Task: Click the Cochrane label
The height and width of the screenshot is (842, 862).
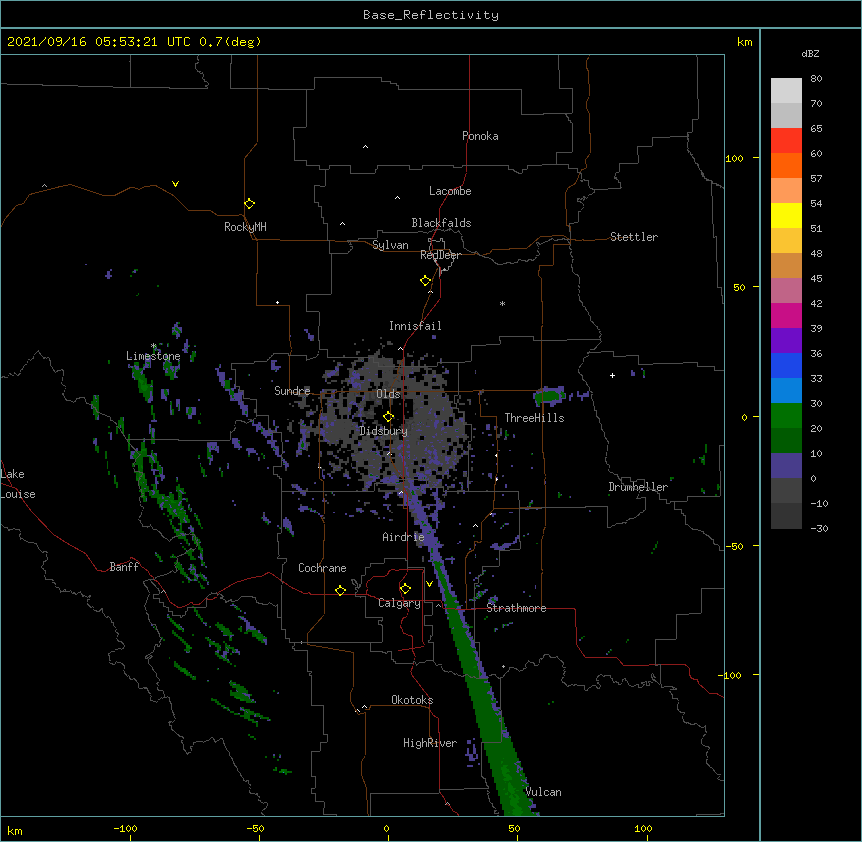Action: (322, 568)
